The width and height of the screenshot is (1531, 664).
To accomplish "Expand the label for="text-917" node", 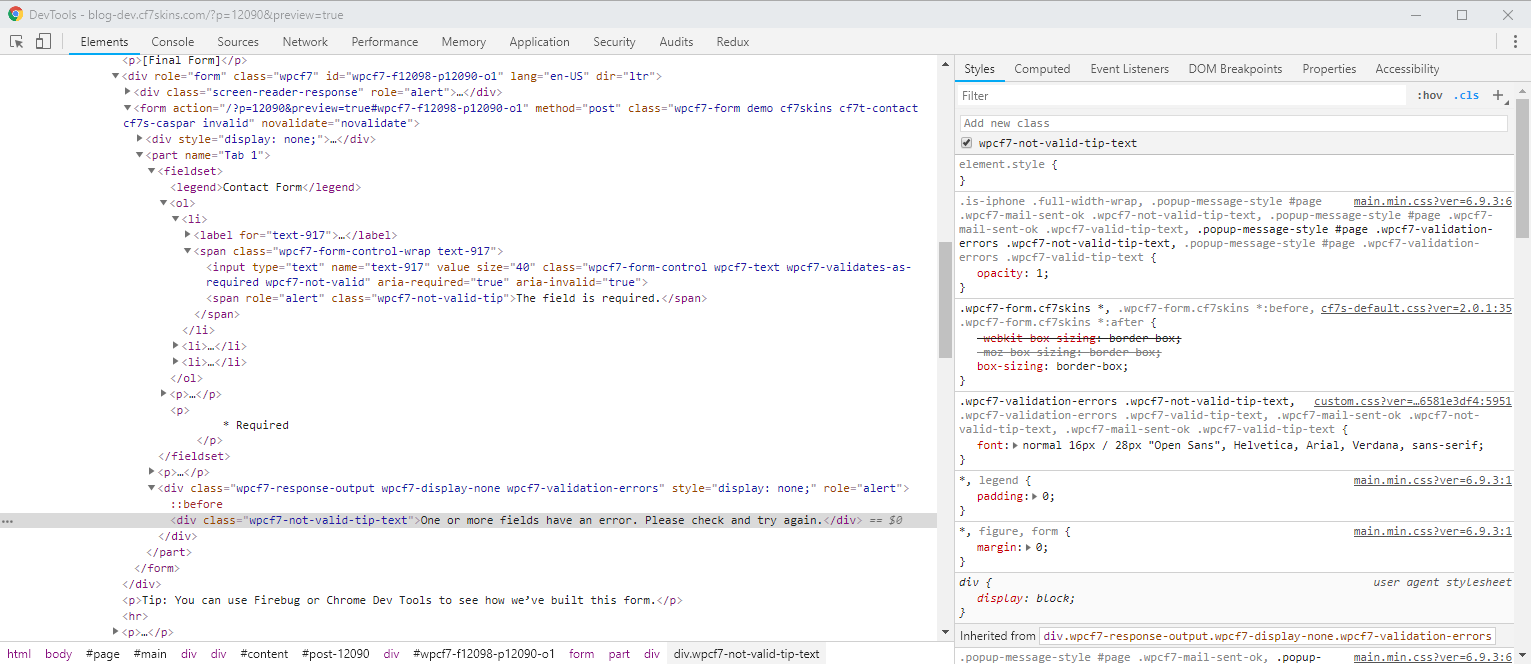I will pos(188,235).
